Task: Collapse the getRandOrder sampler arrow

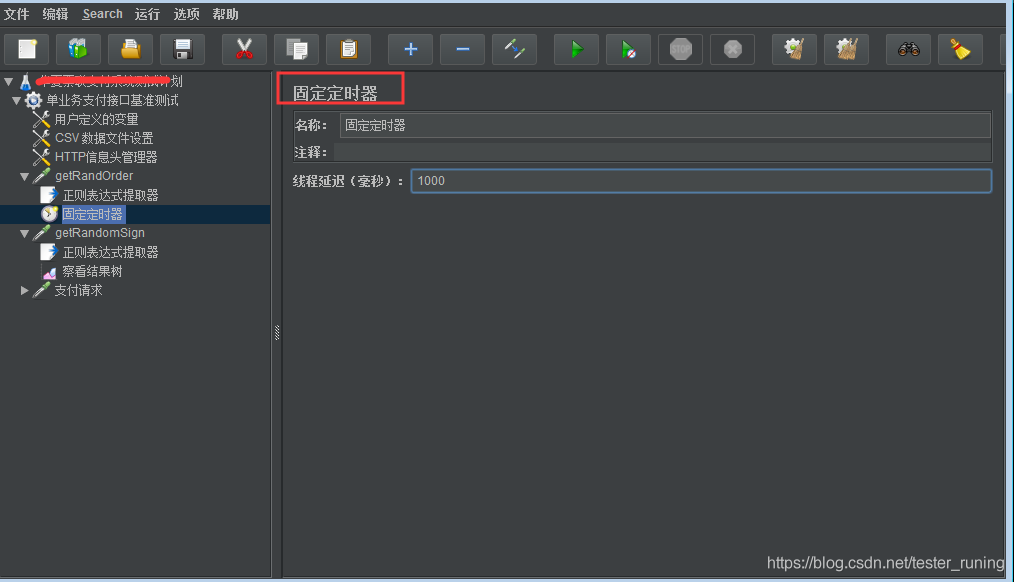Action: pyautogui.click(x=25, y=177)
